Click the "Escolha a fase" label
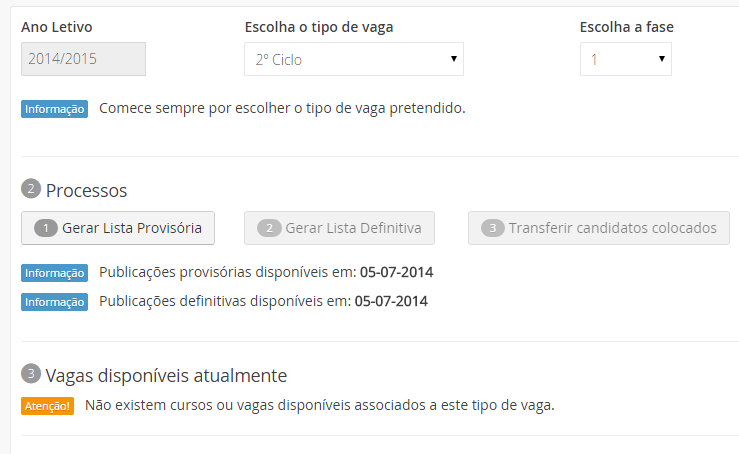The image size is (739, 454). 627,27
